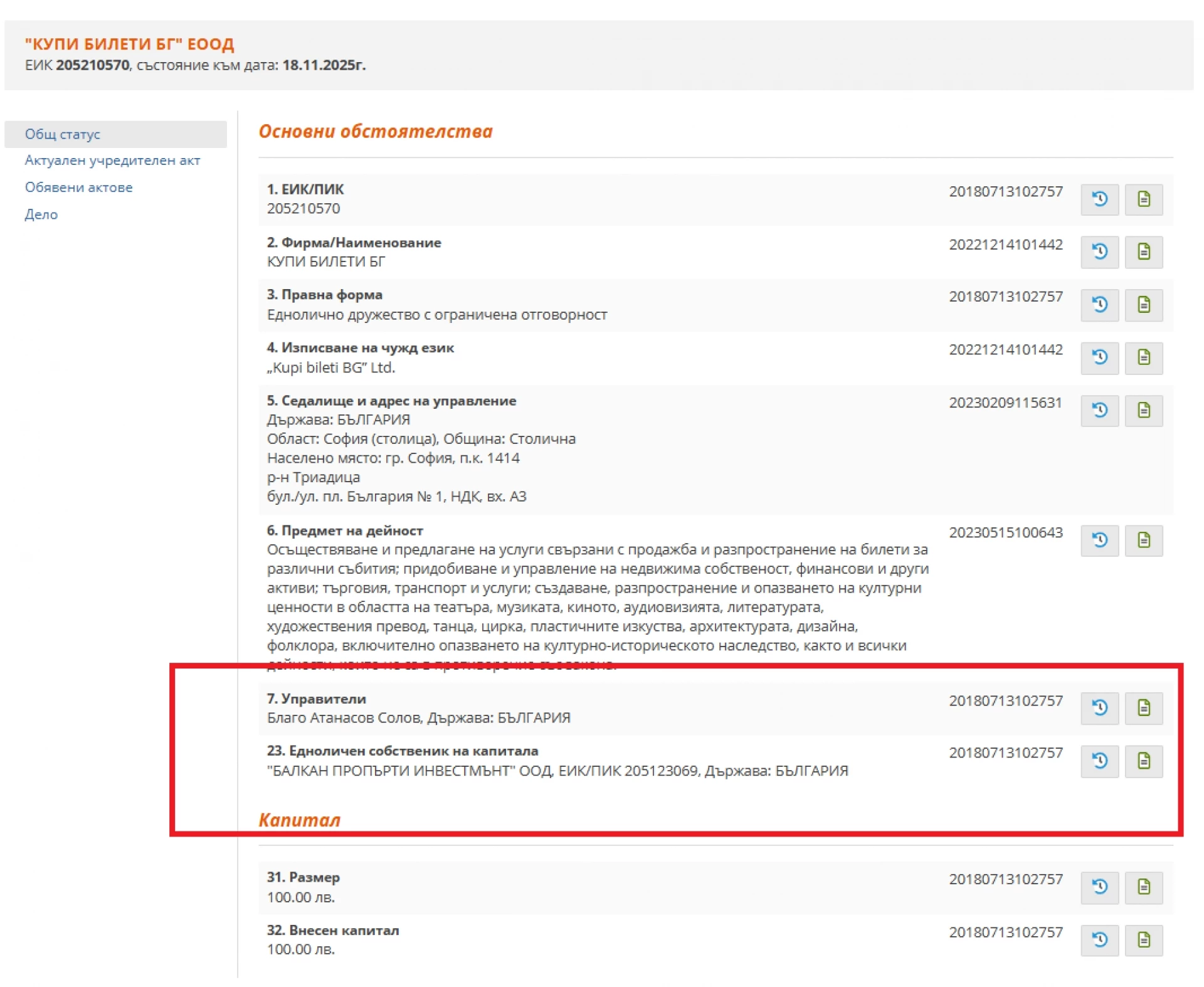Image resolution: width=1204 pixels, height=987 pixels.
Task: Open document icon for Размер capital row
Action: click(1143, 887)
